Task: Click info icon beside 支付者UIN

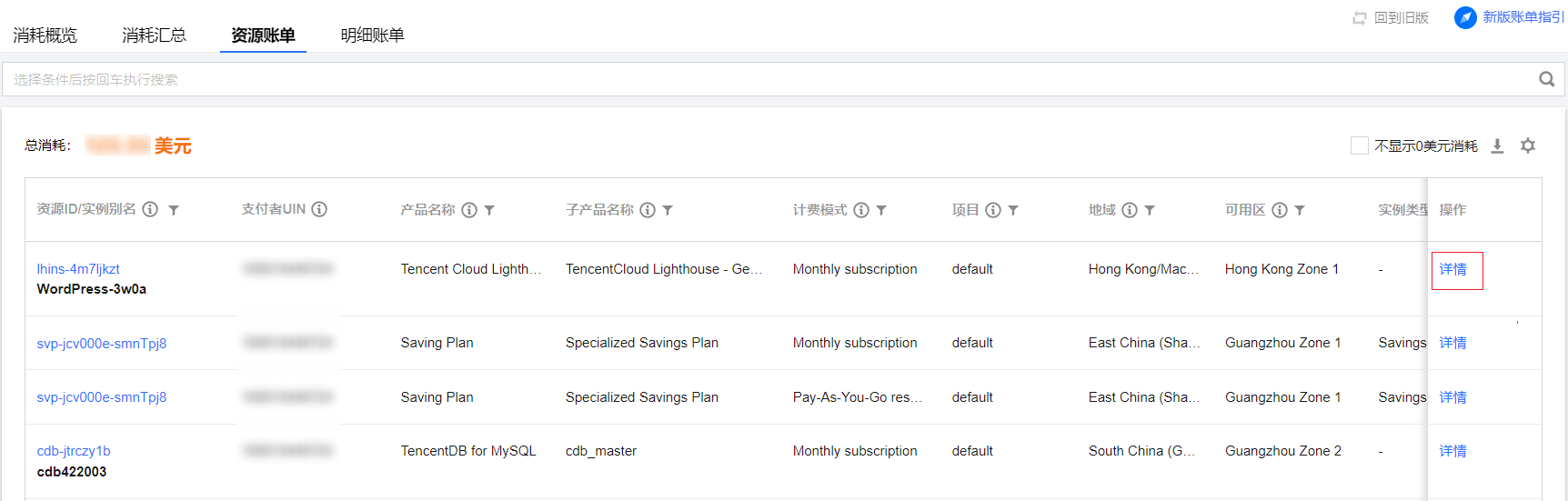Action: click(x=319, y=209)
